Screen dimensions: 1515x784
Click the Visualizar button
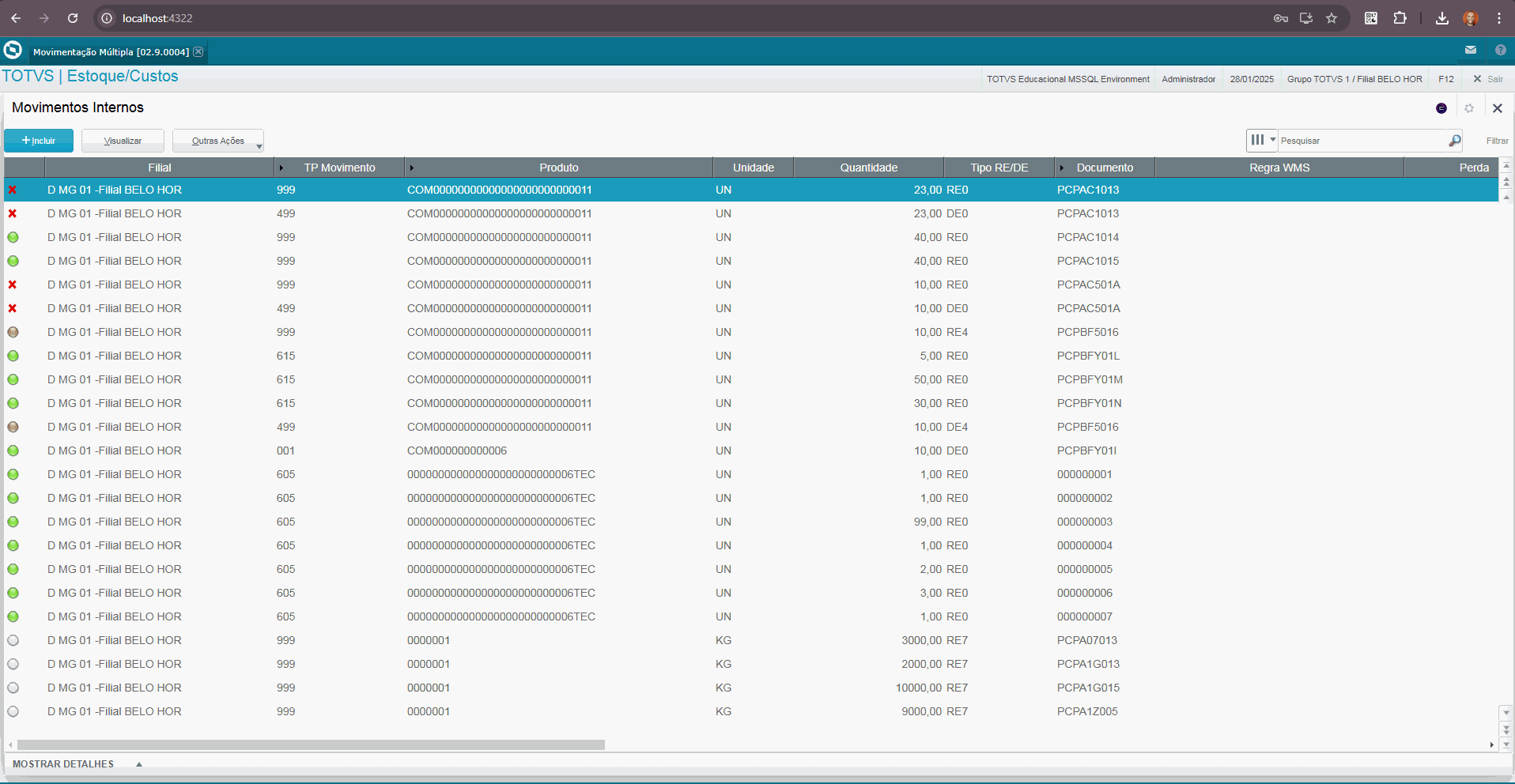123,141
